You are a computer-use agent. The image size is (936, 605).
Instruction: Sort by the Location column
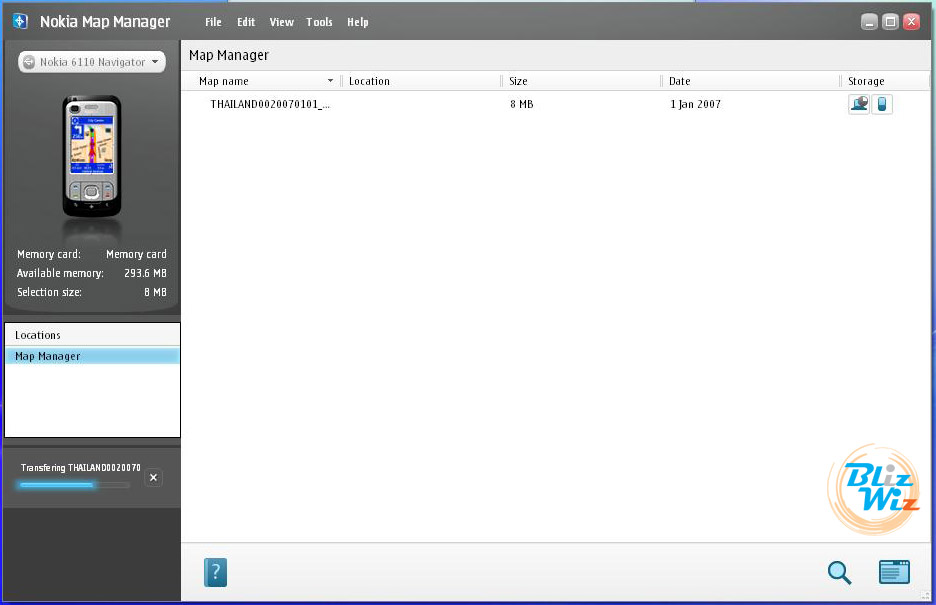point(369,81)
